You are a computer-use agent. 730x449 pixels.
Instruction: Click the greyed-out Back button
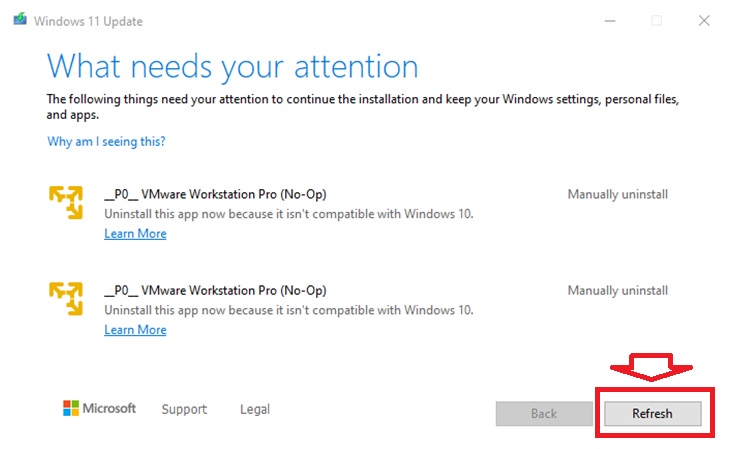(544, 414)
